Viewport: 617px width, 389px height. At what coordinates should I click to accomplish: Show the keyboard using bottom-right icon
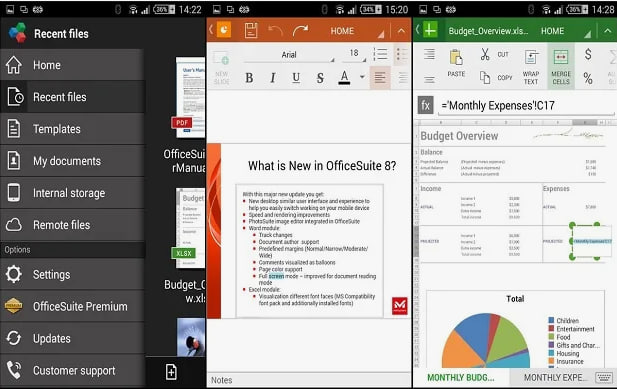[x=604, y=378]
